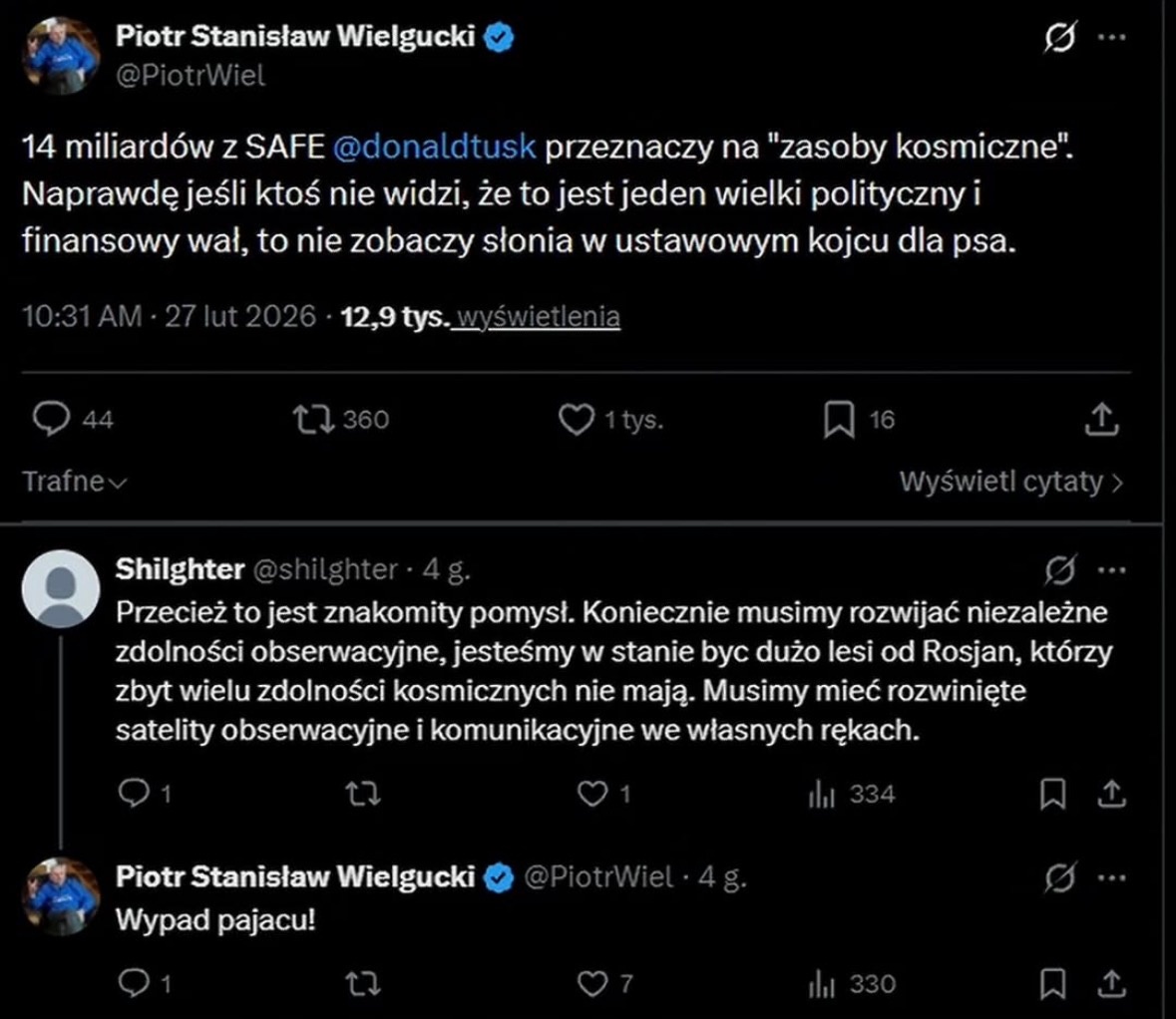Reply to the main SAFE post
The height and width of the screenshot is (1019, 1176).
click(50, 419)
